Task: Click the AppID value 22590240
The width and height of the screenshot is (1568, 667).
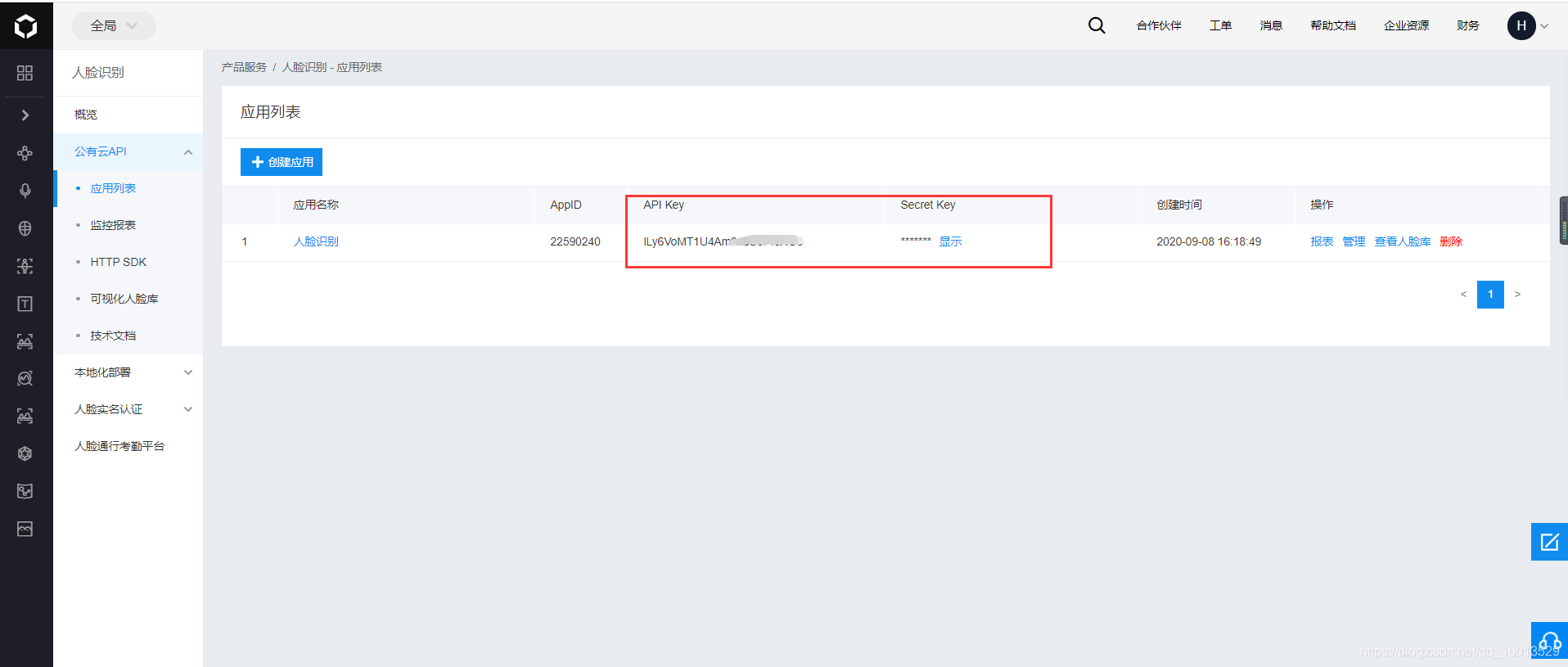Action: pos(575,241)
